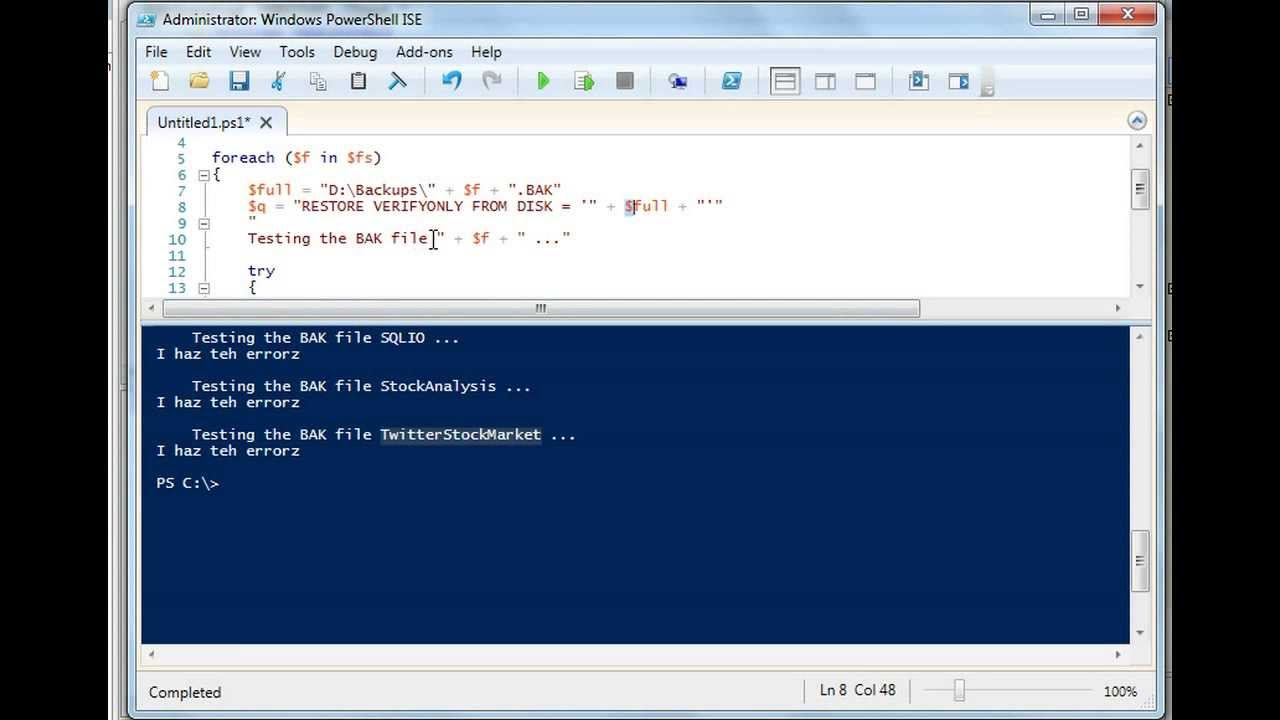Collapse the try block at line 13
The image size is (1280, 720).
203,288
